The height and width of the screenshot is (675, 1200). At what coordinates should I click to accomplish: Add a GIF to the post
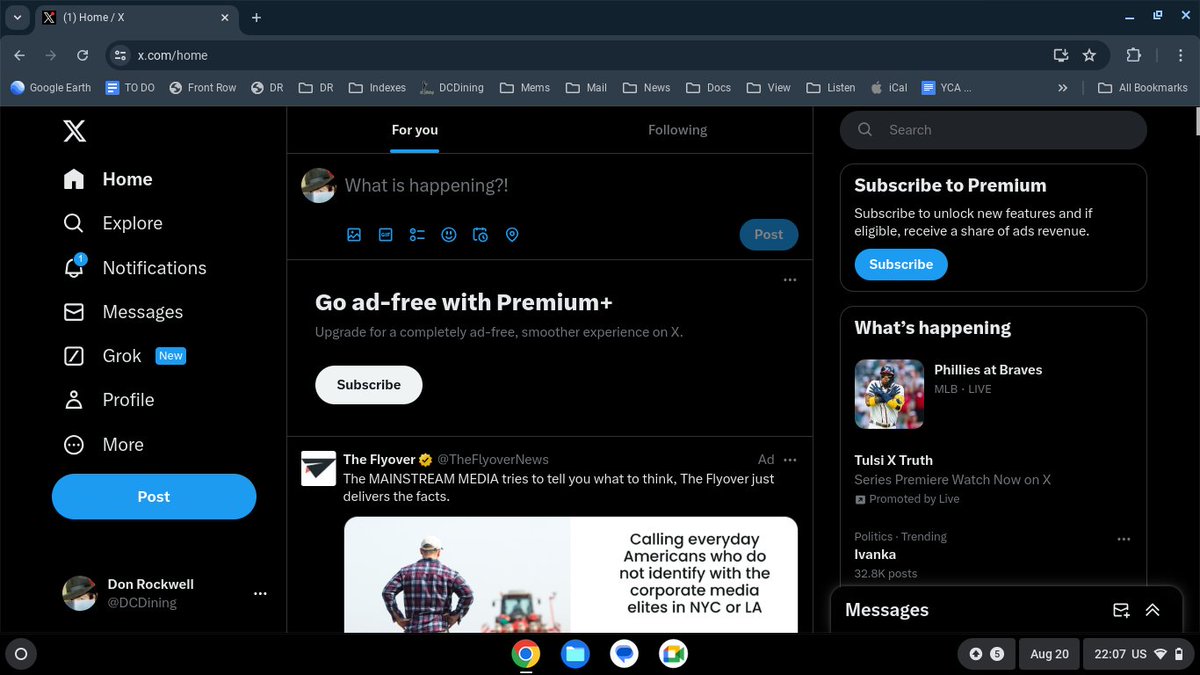tap(385, 234)
